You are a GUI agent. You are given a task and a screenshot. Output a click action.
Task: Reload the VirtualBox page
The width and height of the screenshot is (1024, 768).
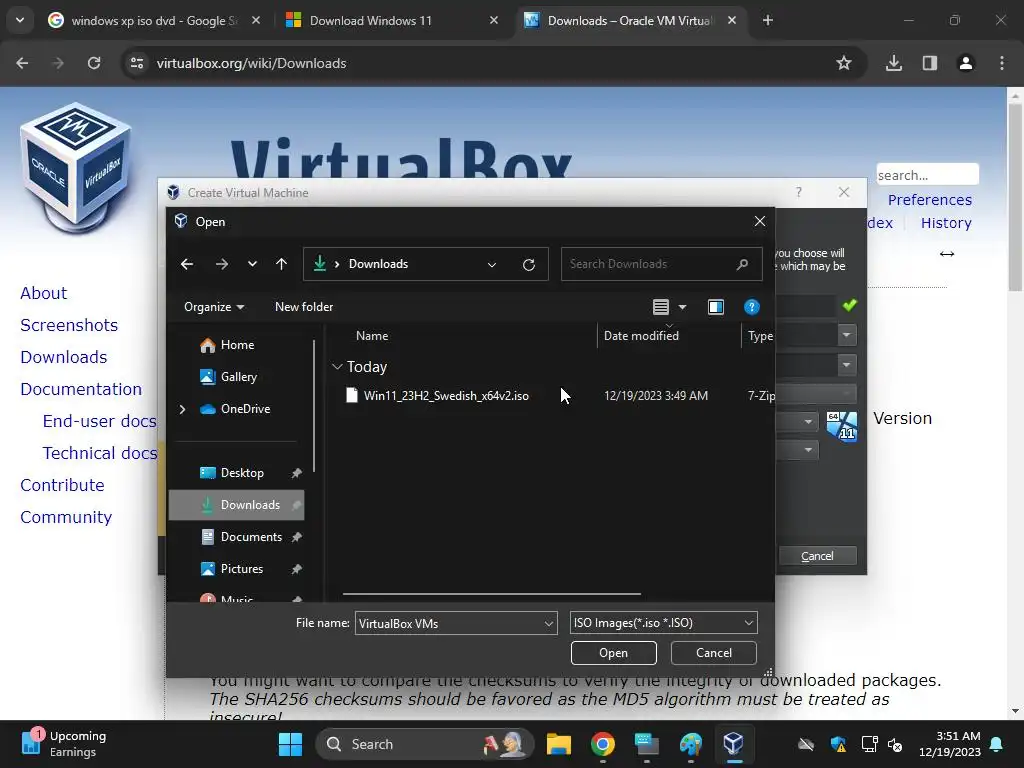[x=94, y=63]
